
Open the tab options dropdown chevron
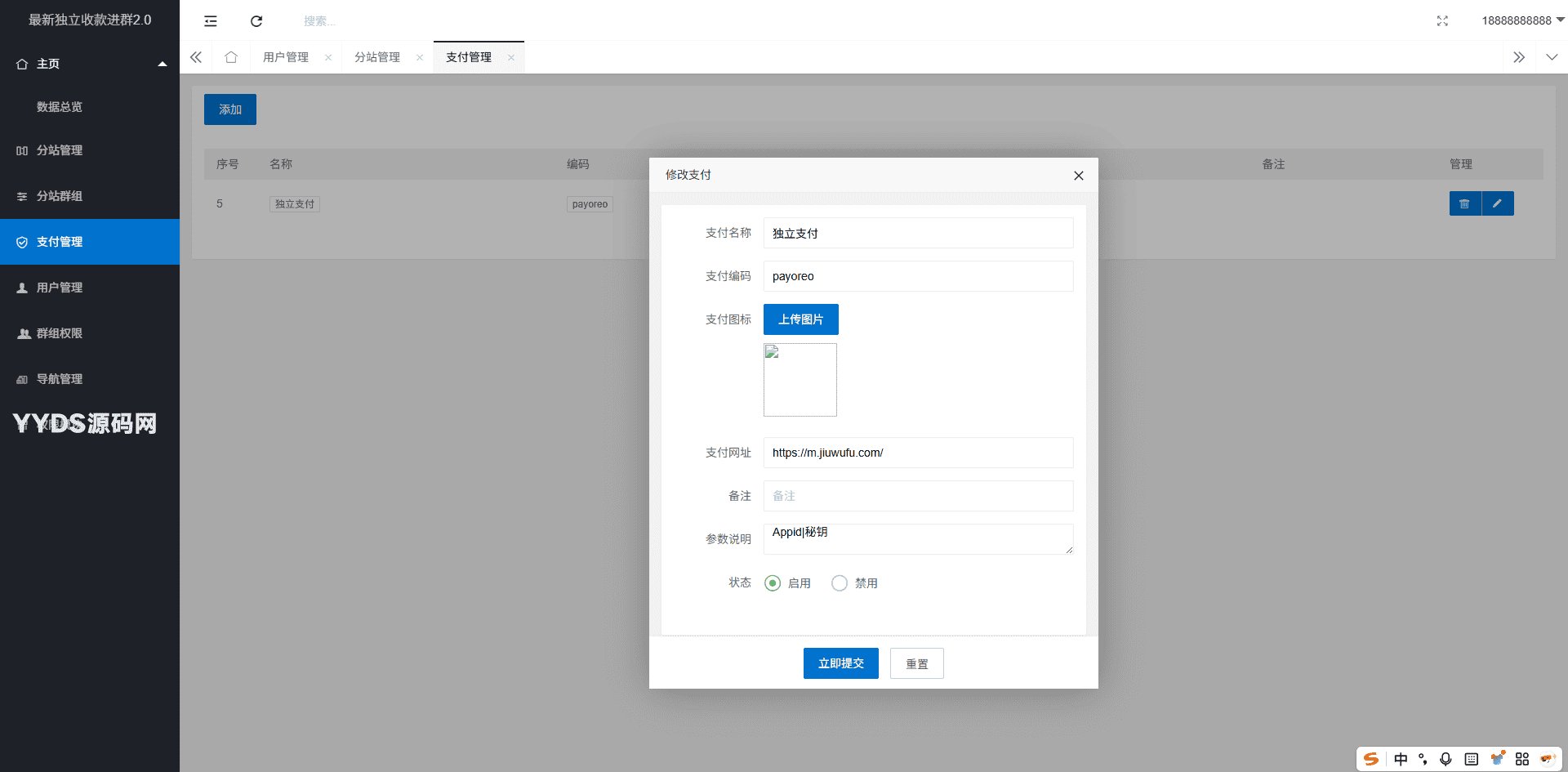[x=1552, y=57]
